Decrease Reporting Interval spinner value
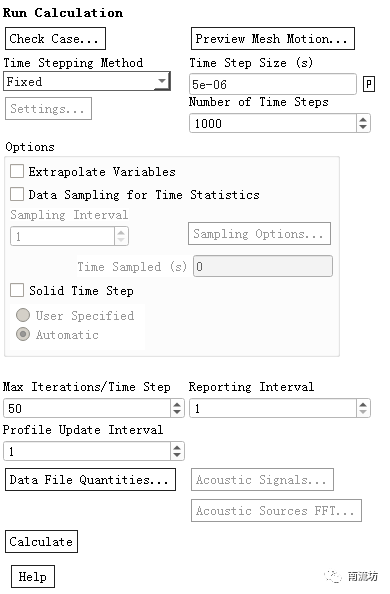The width and height of the screenshot is (390, 594). [363, 412]
